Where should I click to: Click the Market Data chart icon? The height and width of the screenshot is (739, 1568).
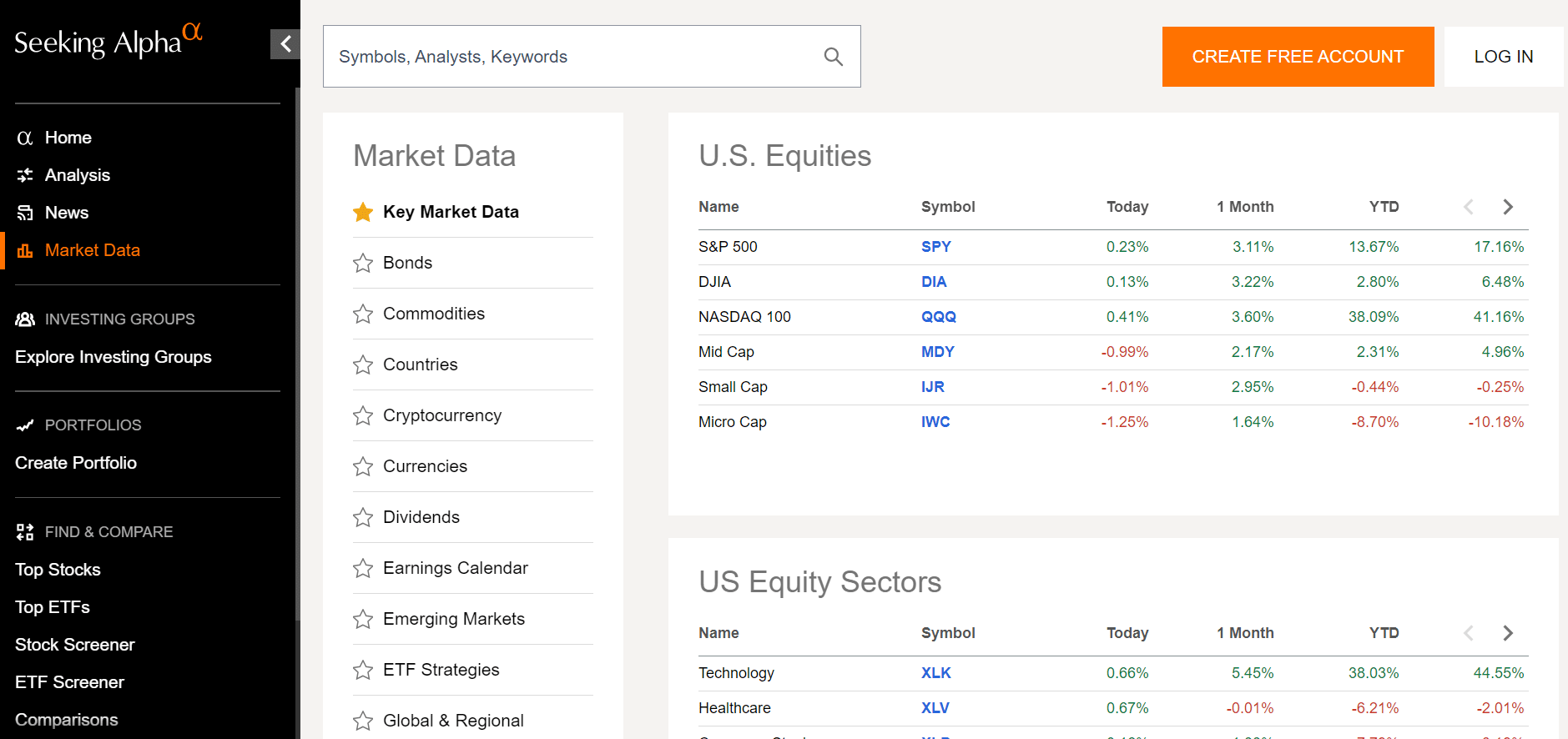click(25, 250)
